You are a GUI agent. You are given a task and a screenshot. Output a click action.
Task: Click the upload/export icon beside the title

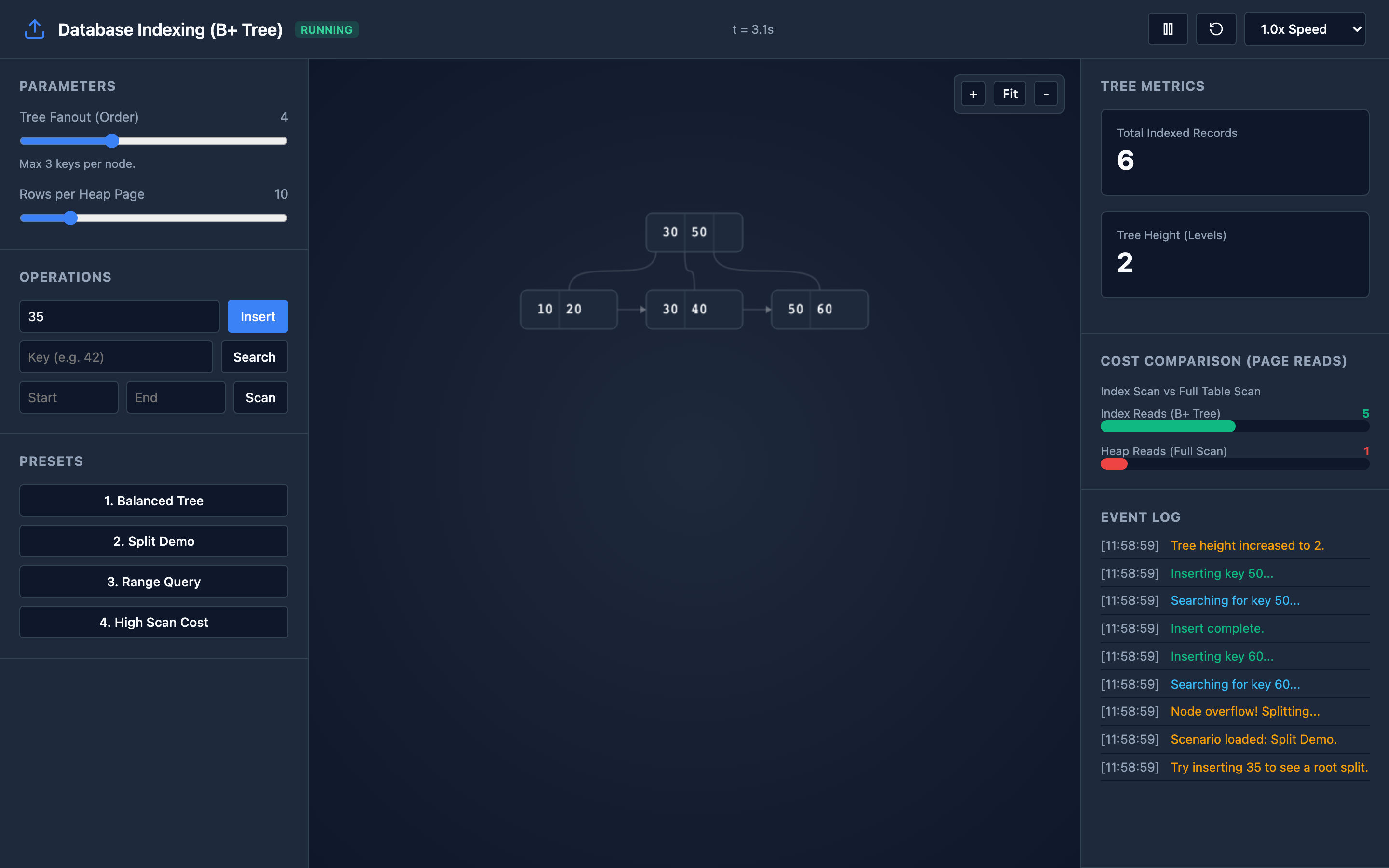click(x=34, y=29)
